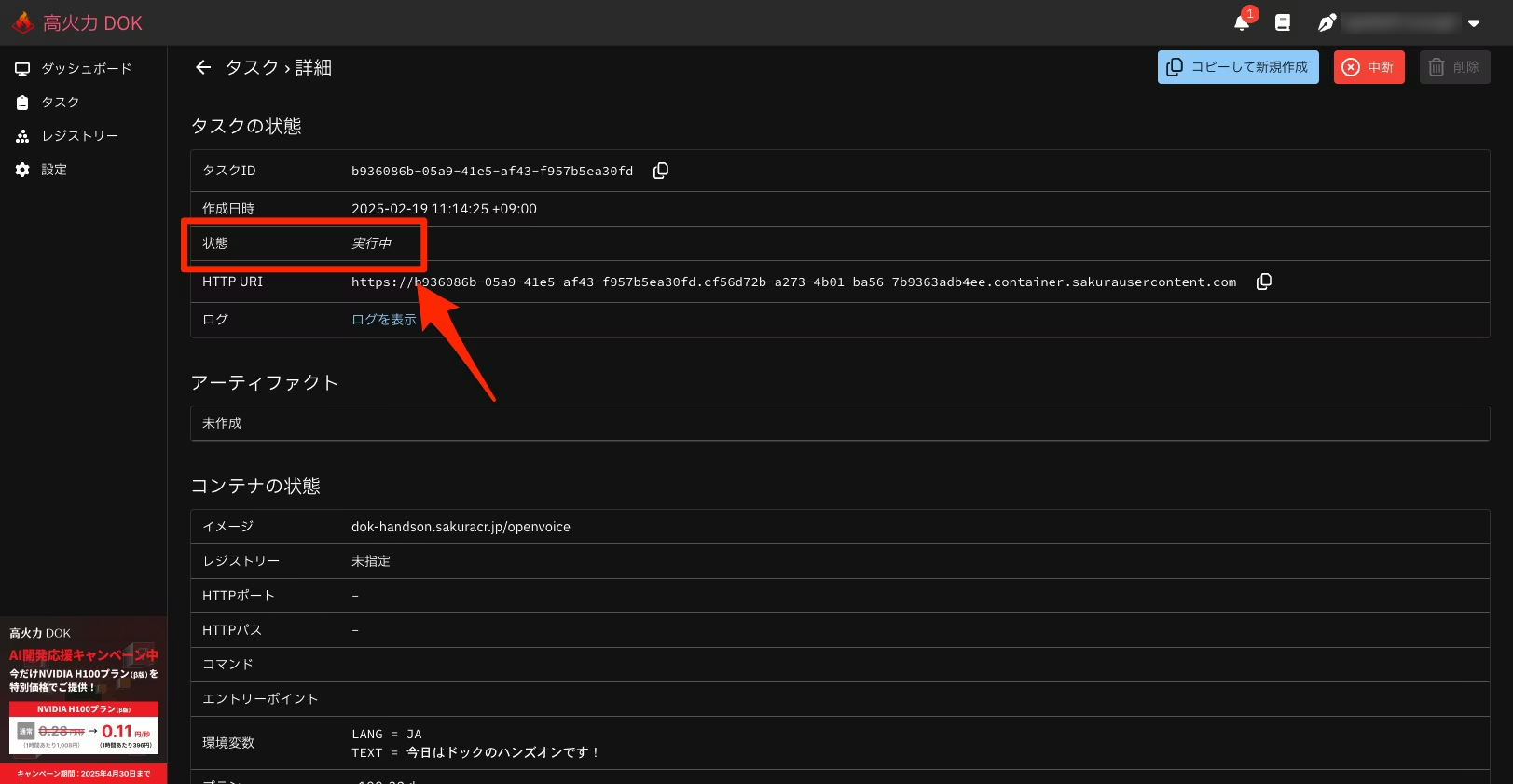Open the H100 campaign banner
The height and width of the screenshot is (784, 1513).
click(84, 699)
